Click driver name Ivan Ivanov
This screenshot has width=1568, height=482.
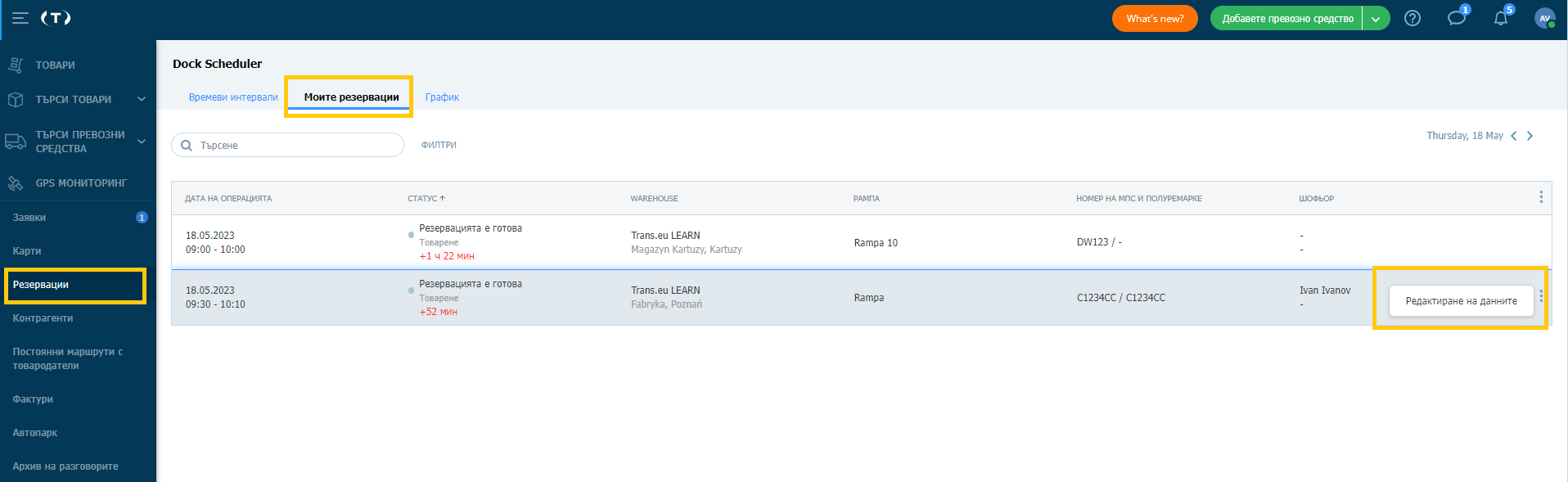pyautogui.click(x=1325, y=291)
